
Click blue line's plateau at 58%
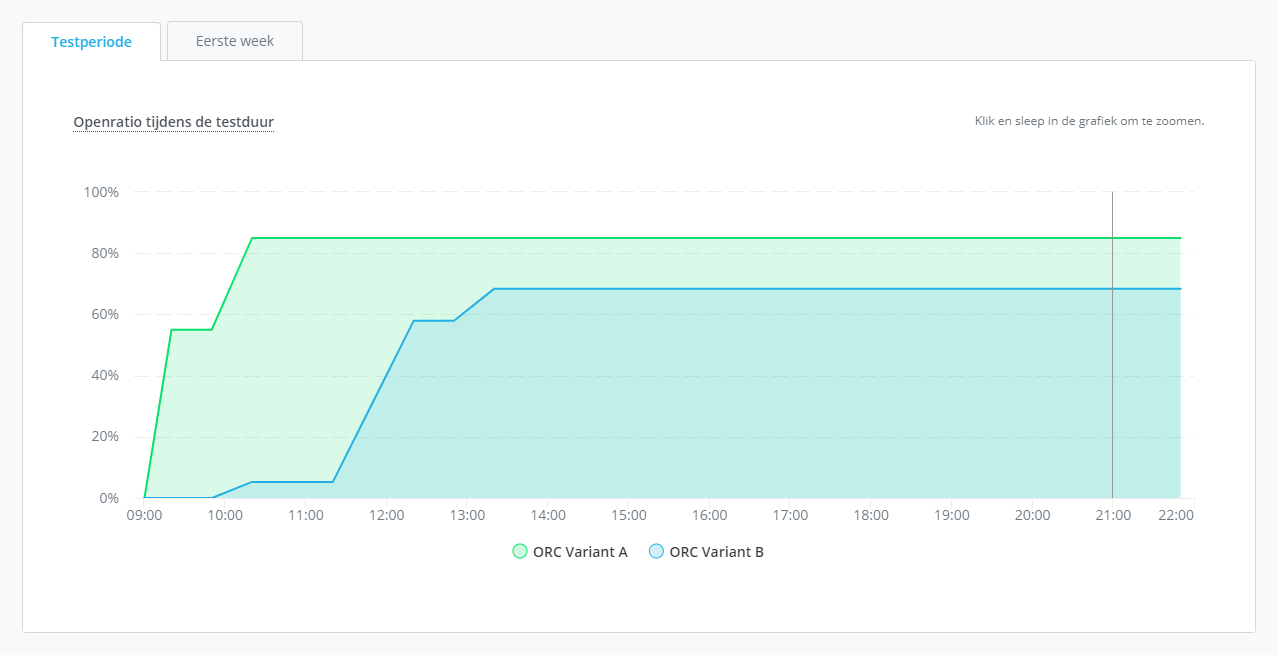pyautogui.click(x=434, y=321)
